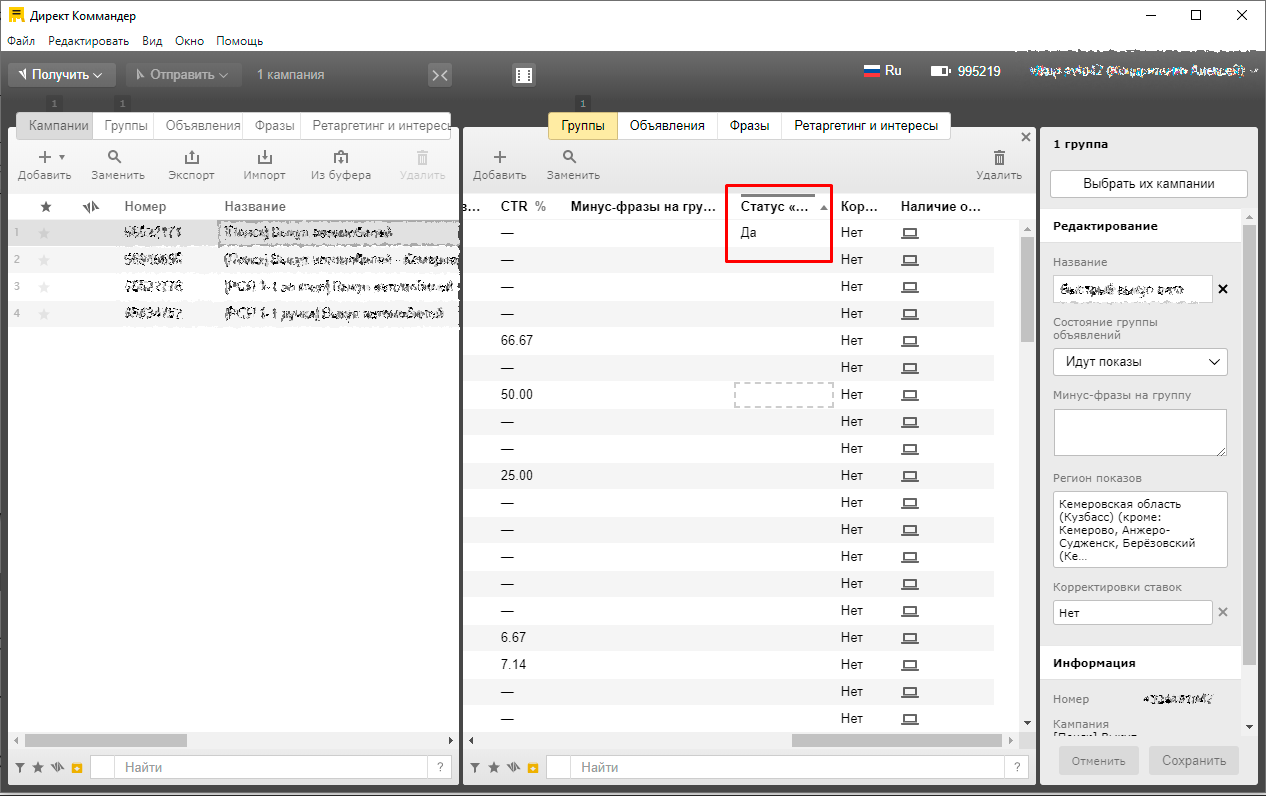The image size is (1266, 796).
Task: Click the 'Минус-фразы на группу' text field
Action: tap(1139, 432)
